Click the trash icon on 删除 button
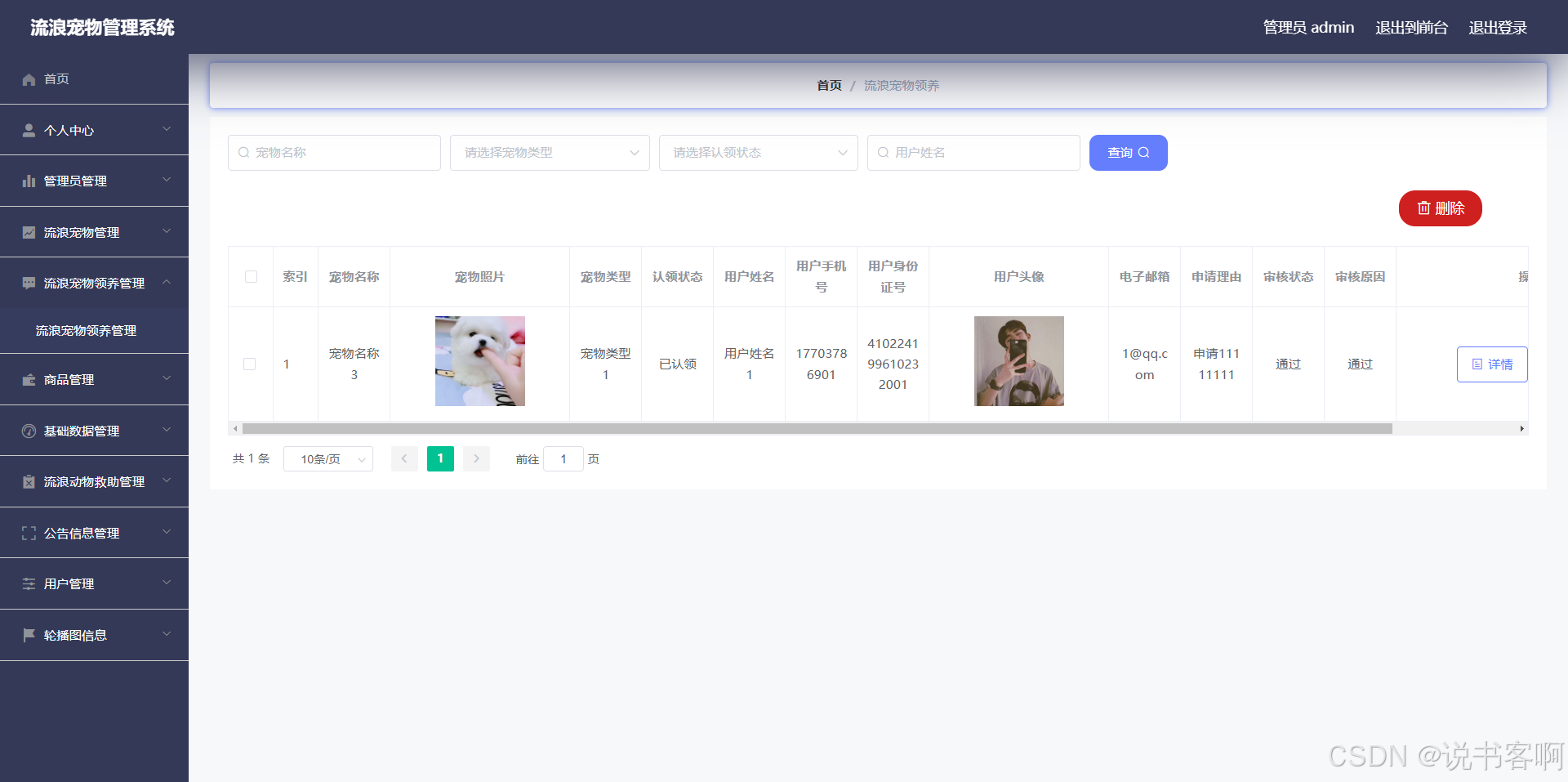1568x782 pixels. [x=1423, y=208]
